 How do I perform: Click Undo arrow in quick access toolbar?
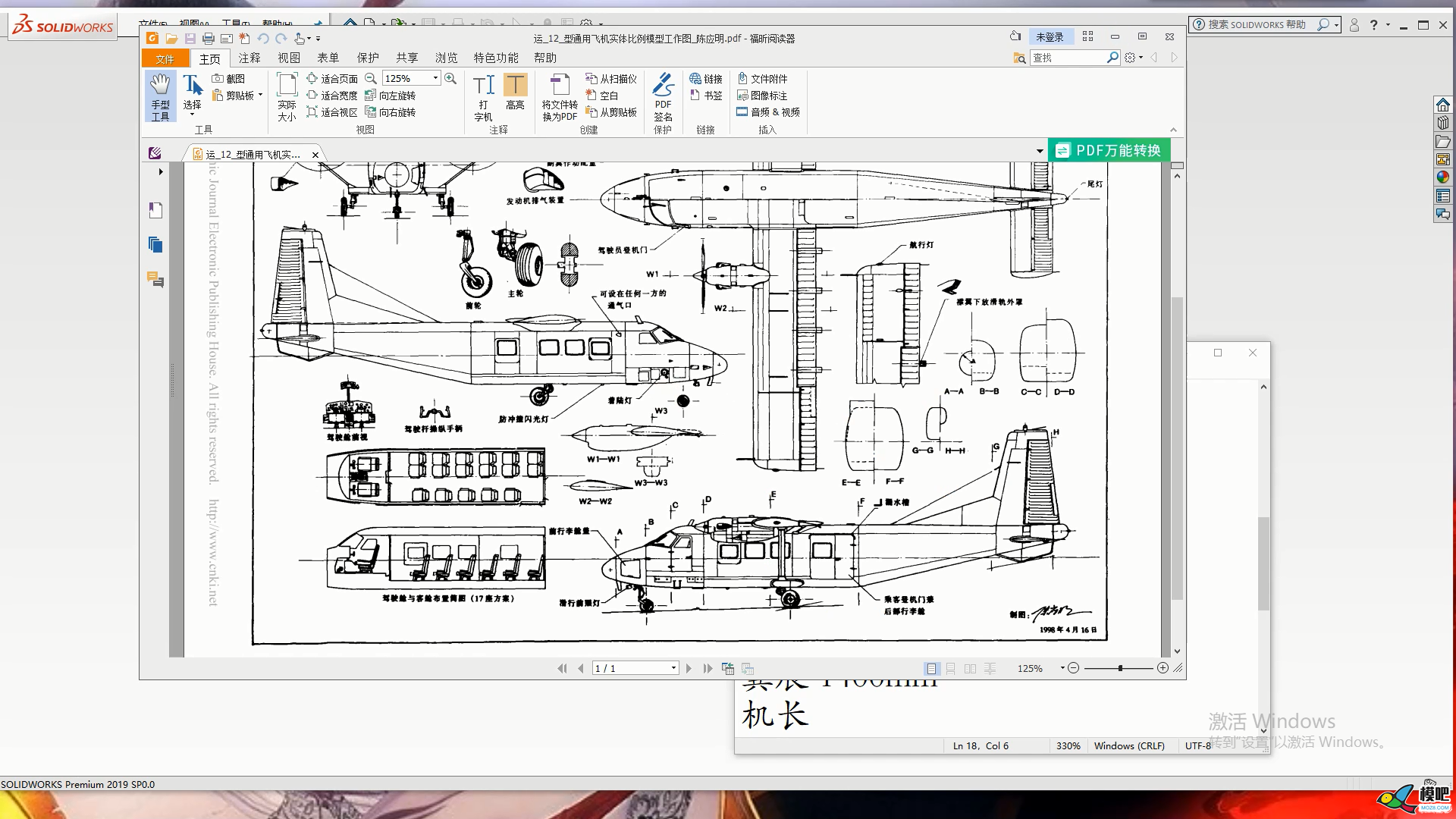(x=262, y=38)
